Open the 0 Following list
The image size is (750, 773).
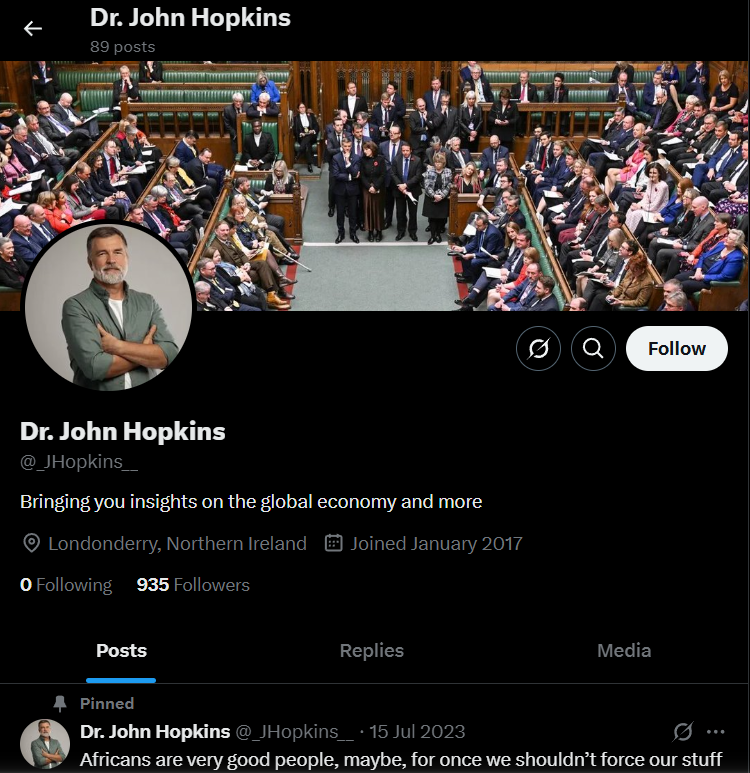tap(66, 585)
